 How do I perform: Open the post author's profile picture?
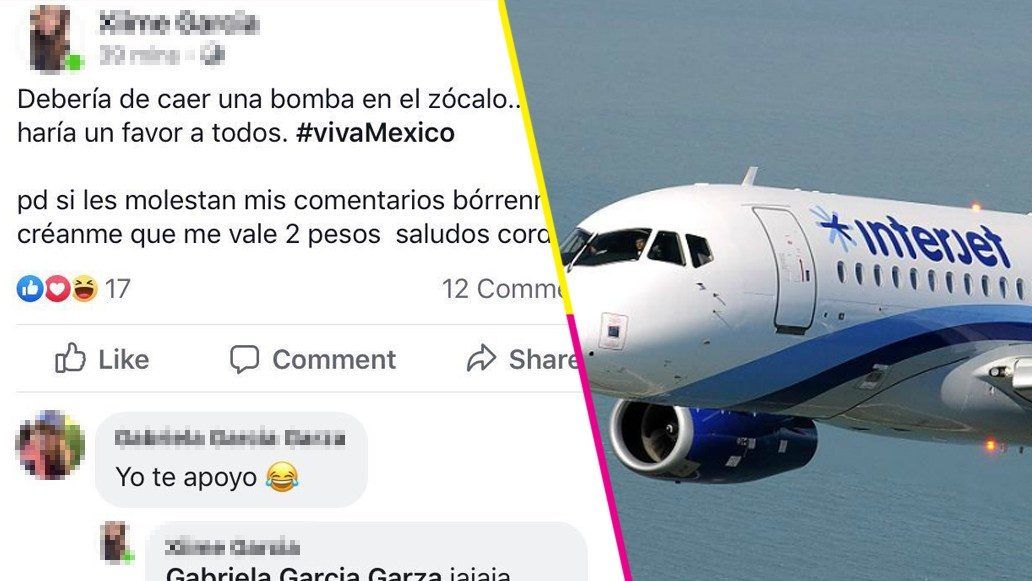(x=51, y=38)
